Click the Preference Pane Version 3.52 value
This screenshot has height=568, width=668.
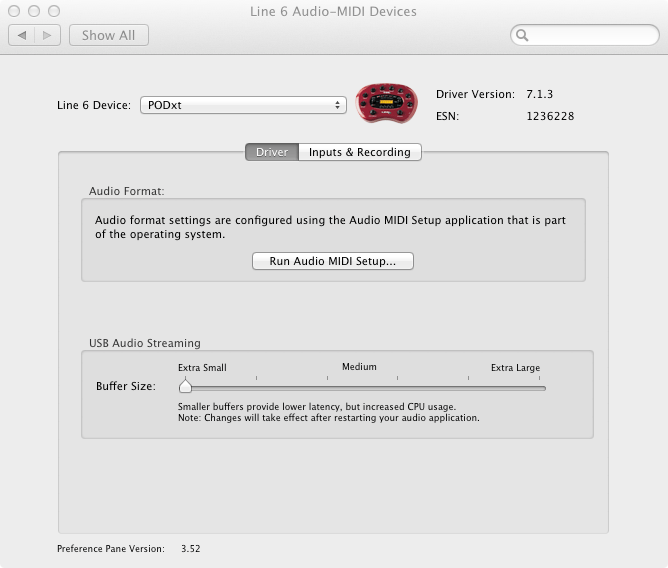pos(190,548)
